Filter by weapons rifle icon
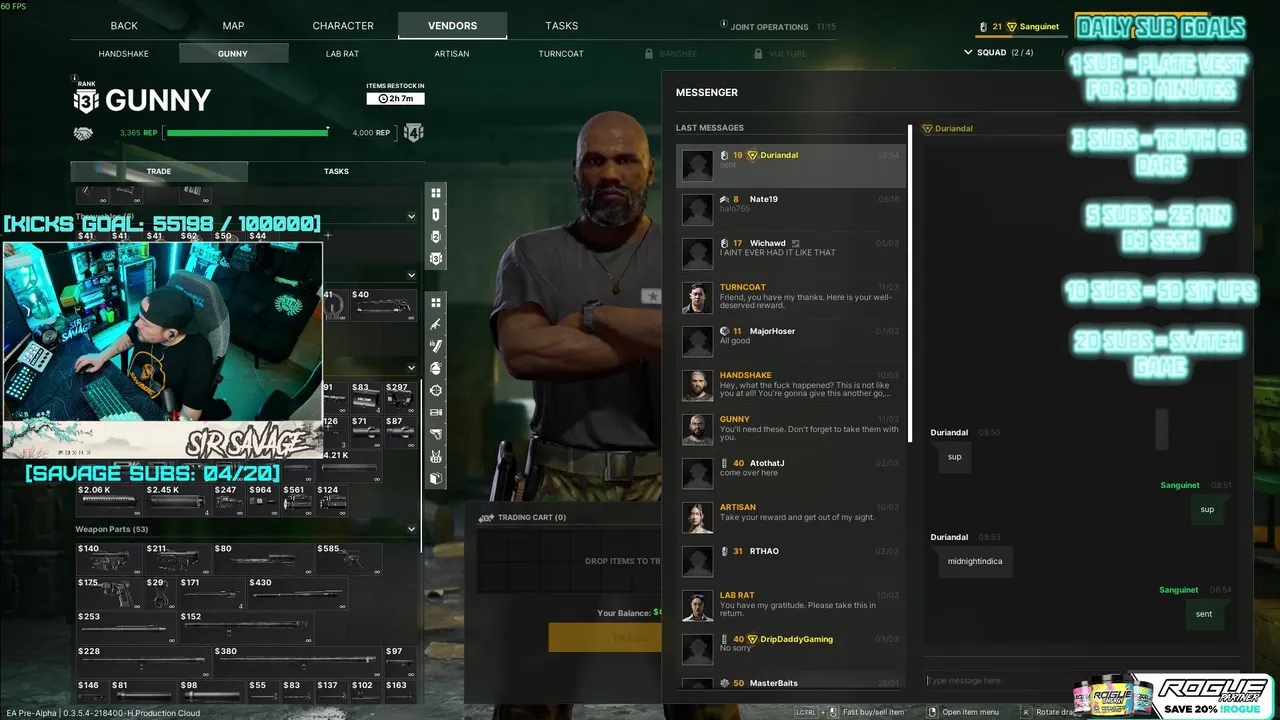This screenshot has height=720, width=1280. tap(436, 324)
